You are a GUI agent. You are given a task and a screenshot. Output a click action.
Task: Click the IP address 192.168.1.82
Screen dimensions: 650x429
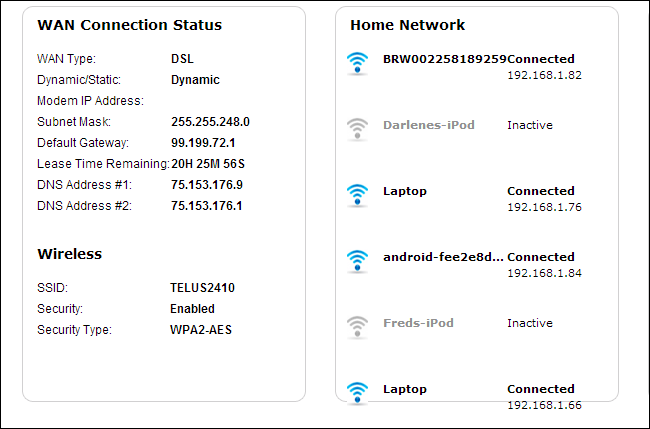click(x=544, y=75)
